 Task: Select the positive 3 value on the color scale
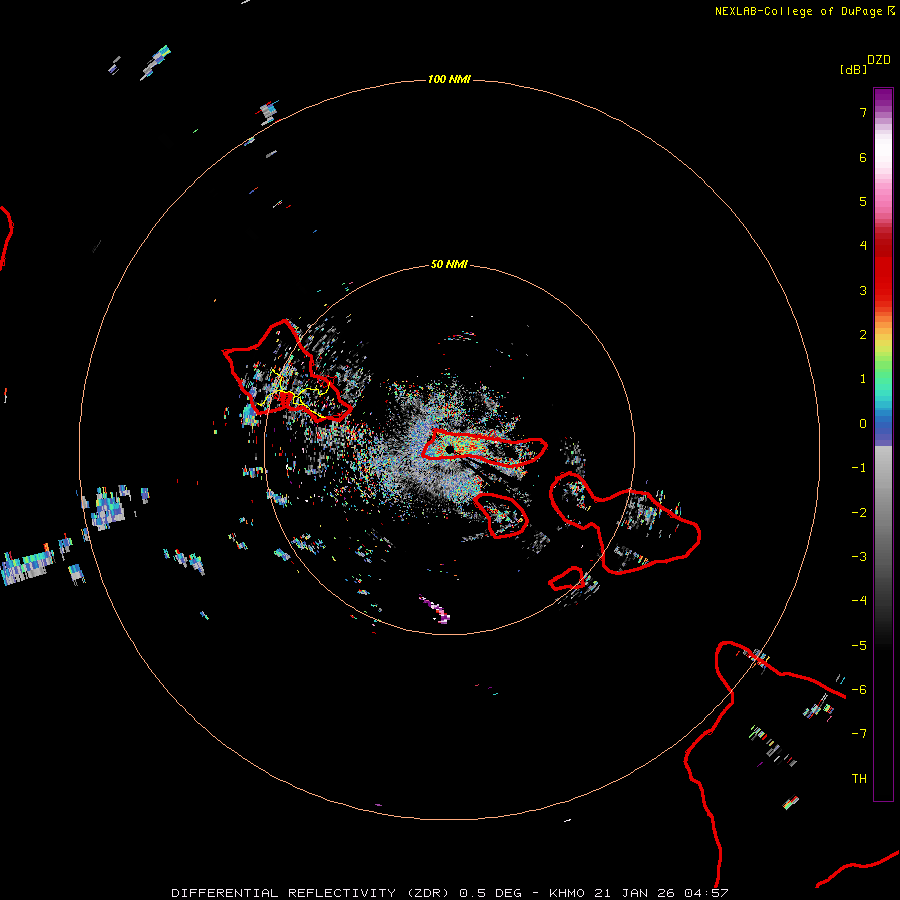click(863, 290)
